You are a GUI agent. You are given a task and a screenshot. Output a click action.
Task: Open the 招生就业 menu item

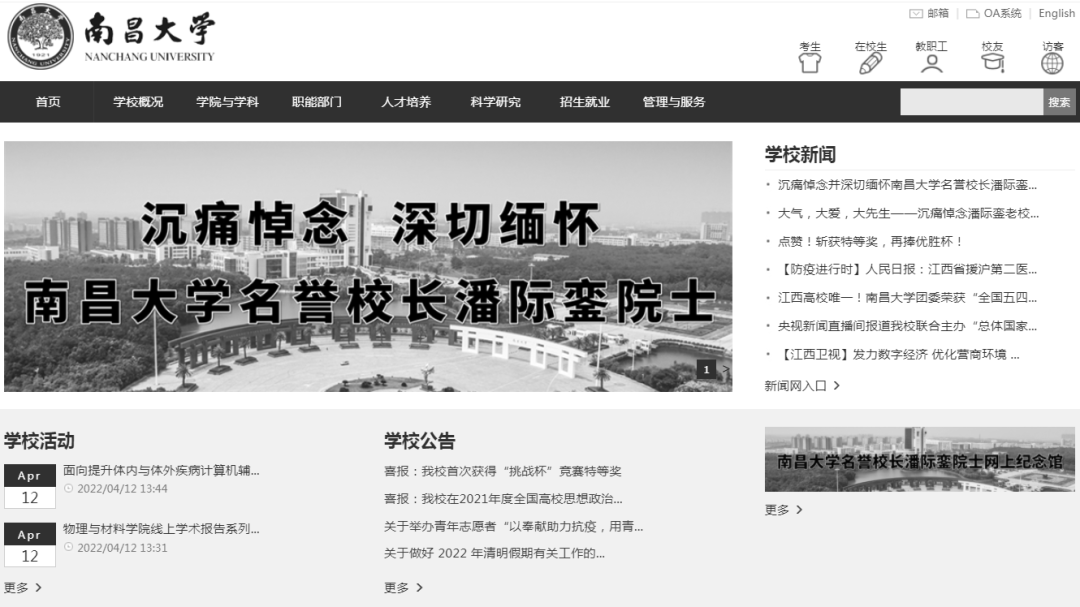584,102
